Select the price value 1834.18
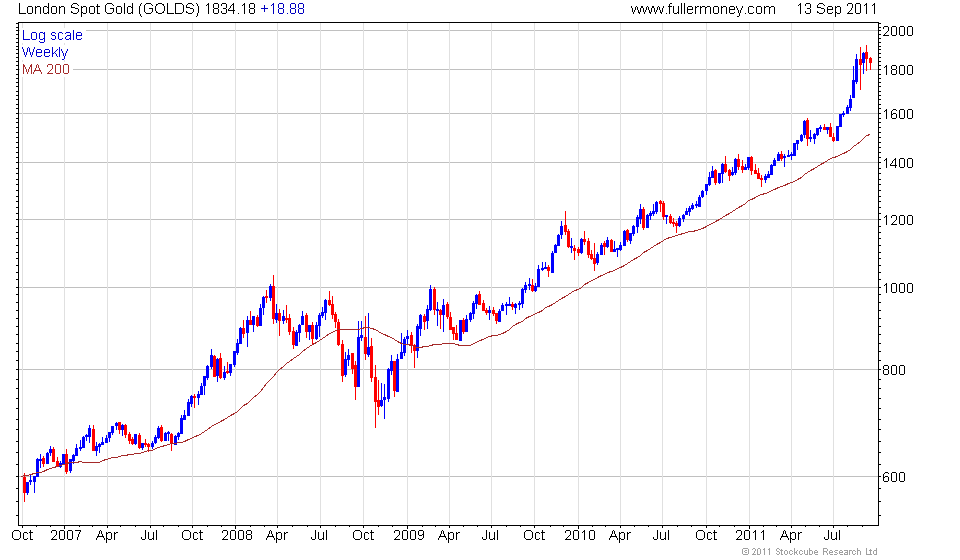960x560 pixels. [230, 9]
